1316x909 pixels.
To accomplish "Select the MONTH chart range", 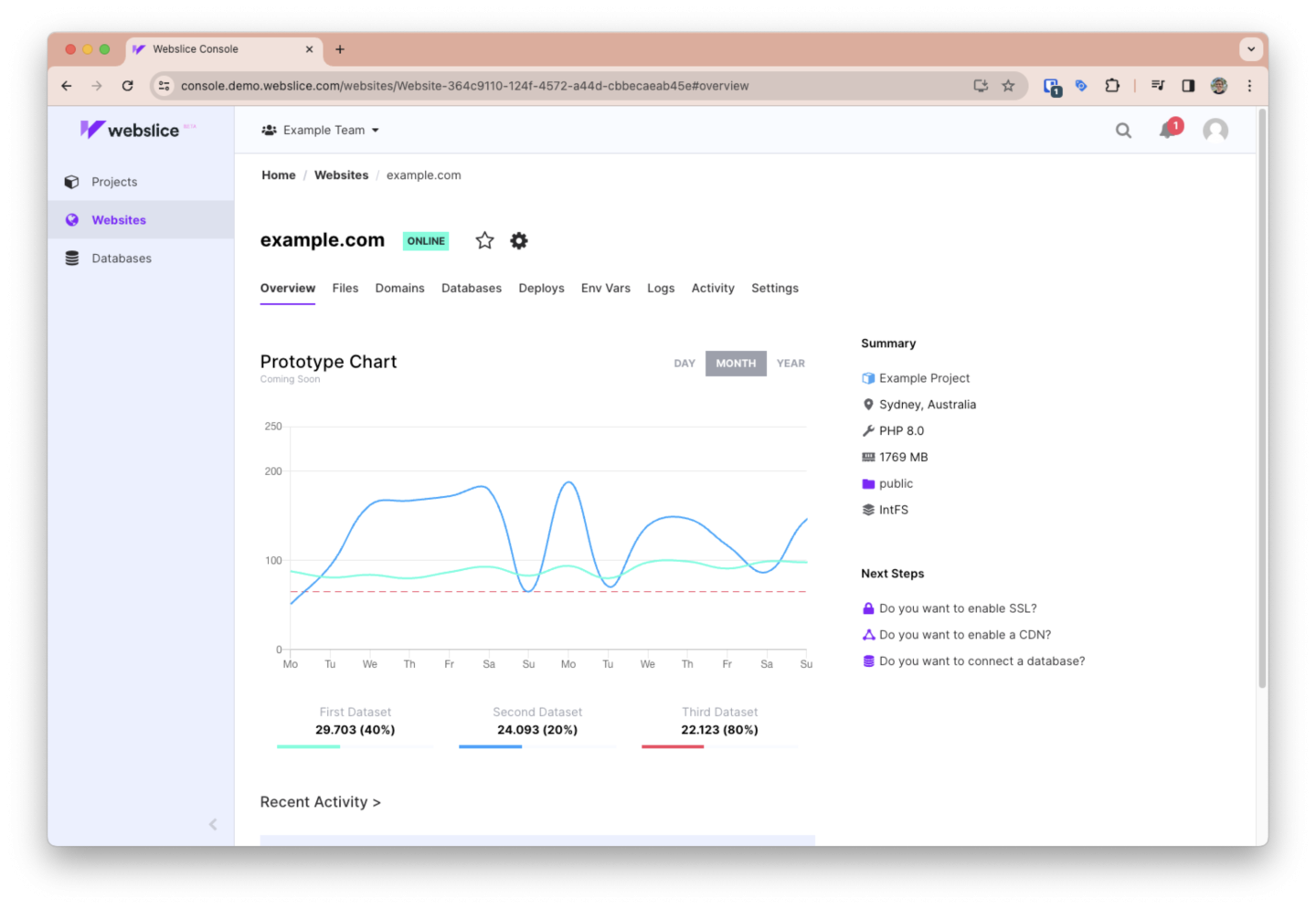I will [x=736, y=364].
